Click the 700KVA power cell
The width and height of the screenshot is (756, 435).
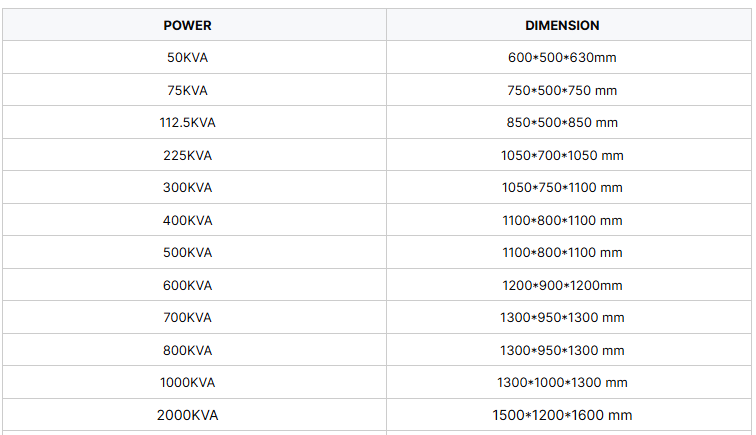tap(187, 318)
